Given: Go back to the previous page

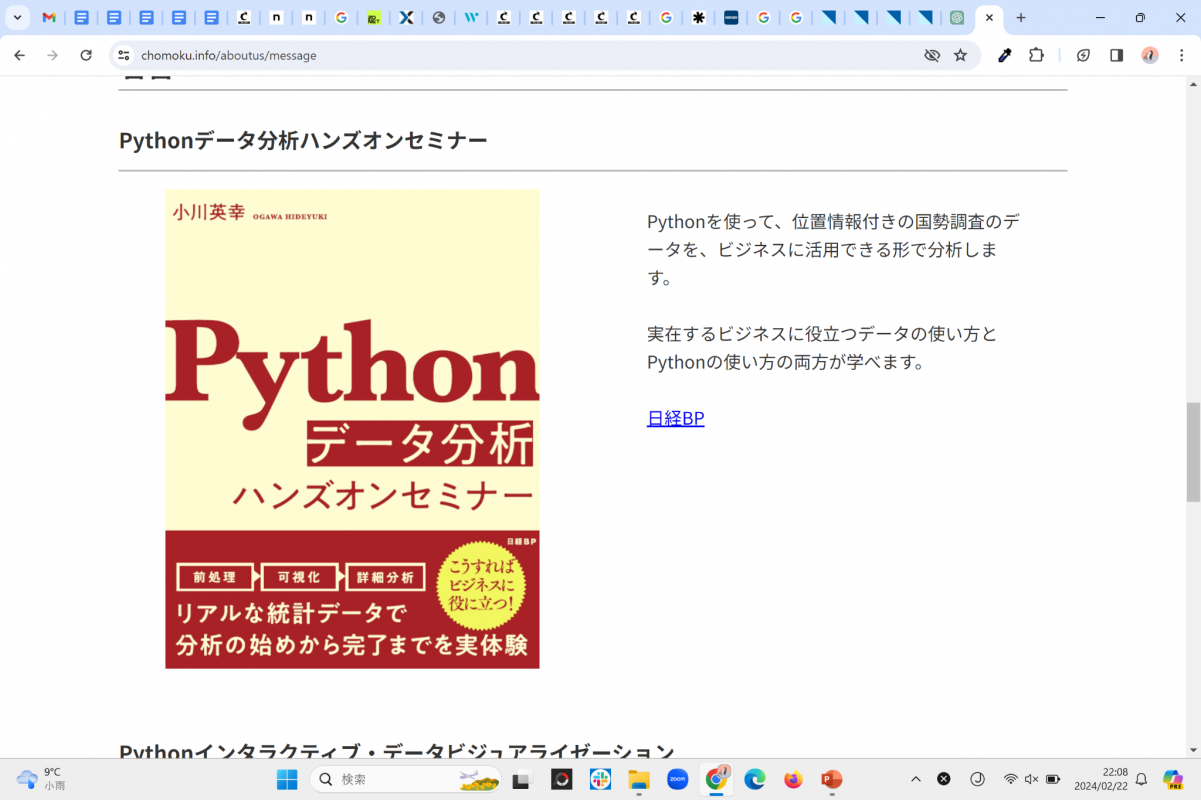Looking at the screenshot, I should tap(20, 55).
